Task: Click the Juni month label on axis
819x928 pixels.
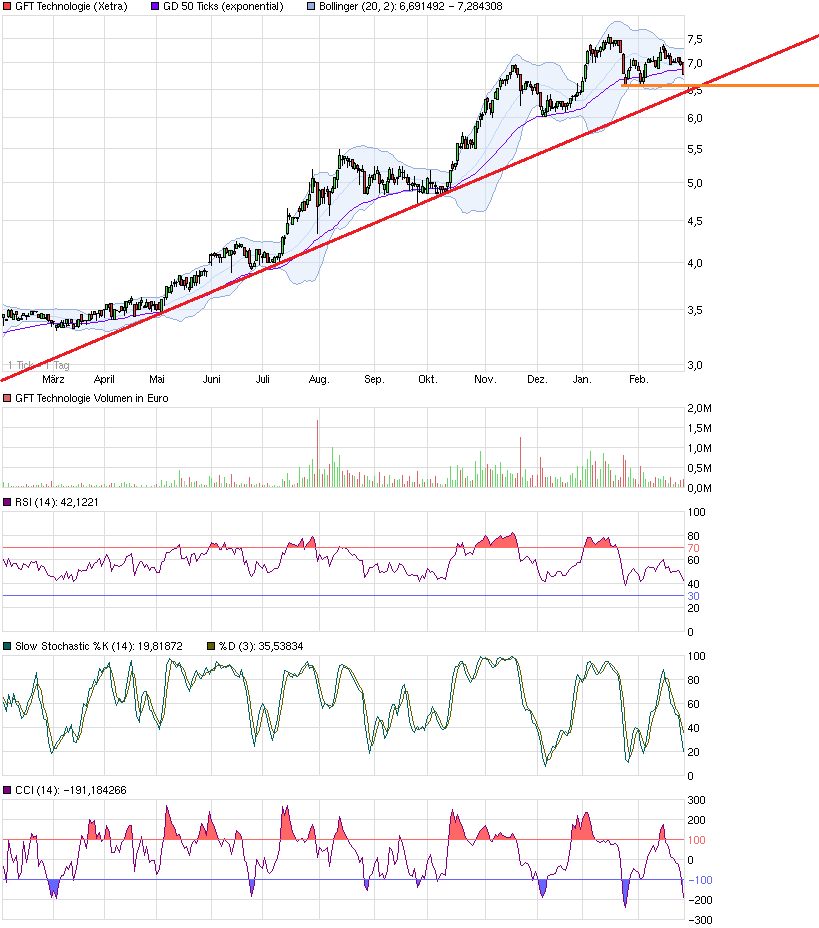Action: pos(212,379)
